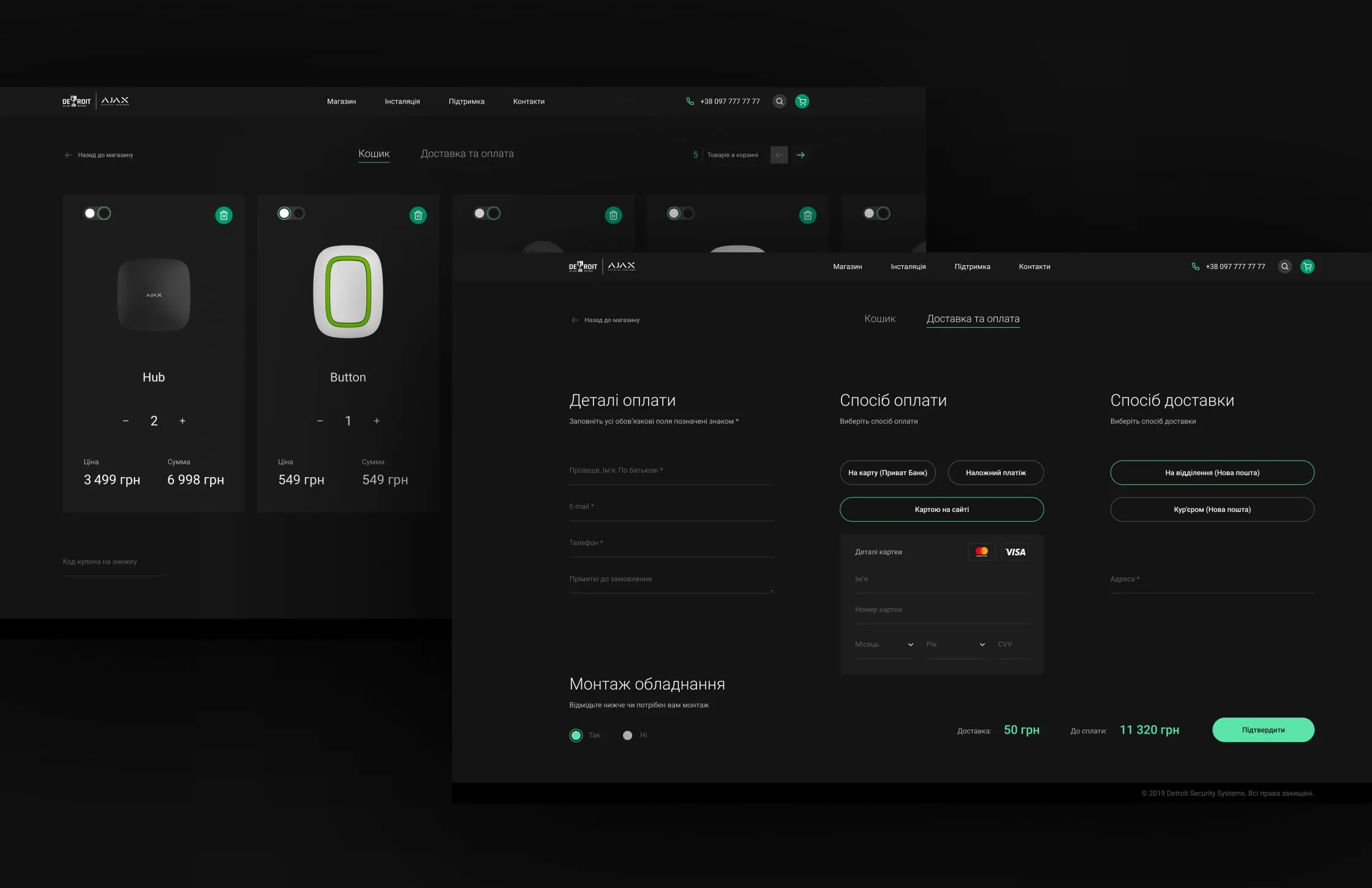Click Назад до магазину link on delivery page
The width and height of the screenshot is (1372, 888).
[x=605, y=320]
